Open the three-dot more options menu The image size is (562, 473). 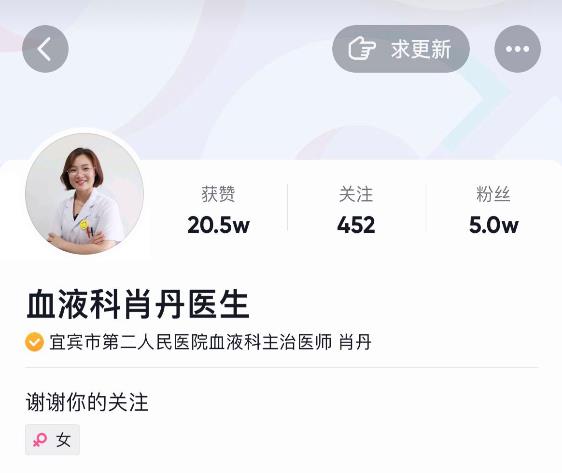tap(517, 49)
